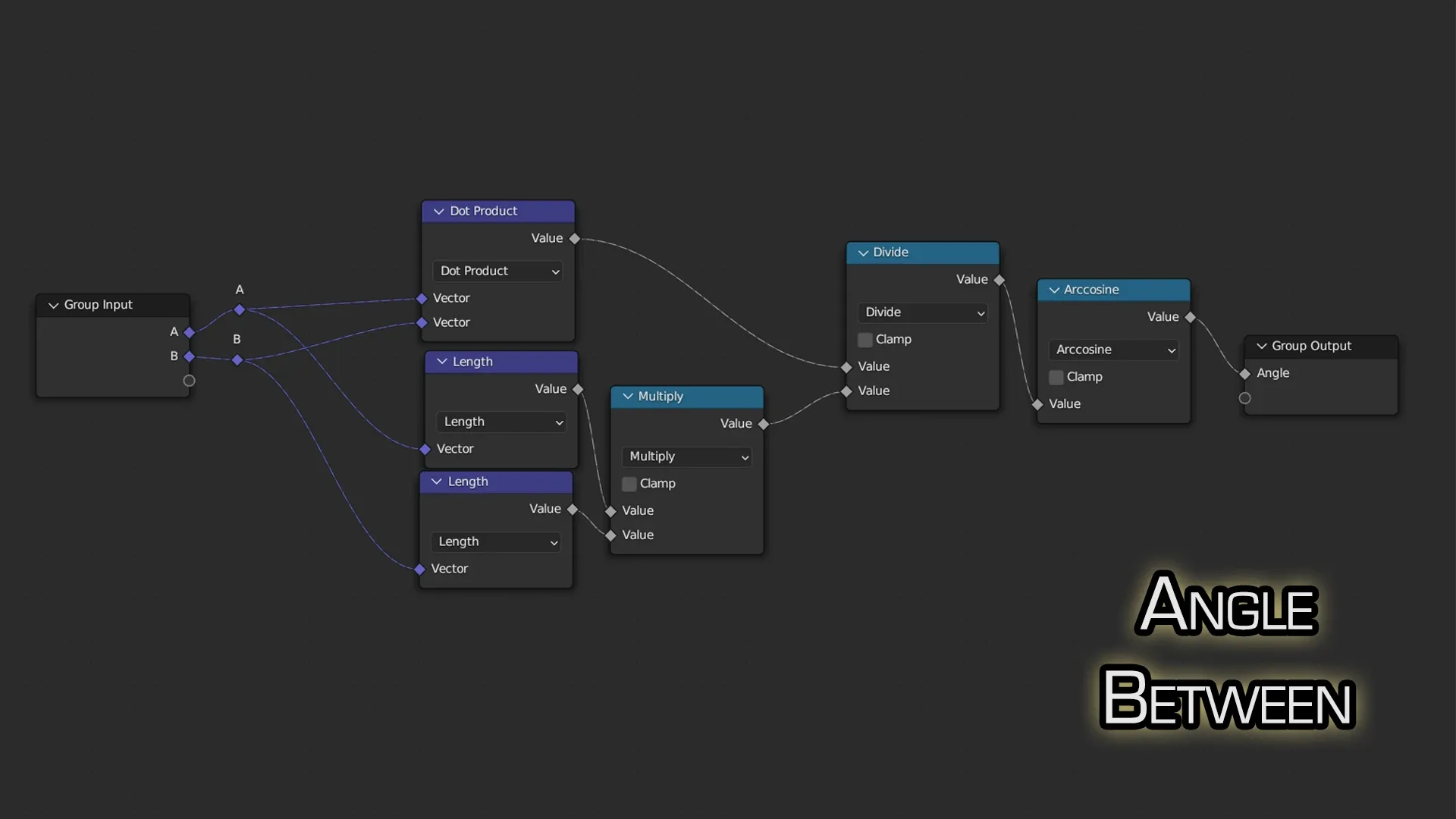Collapse the Group Input node
This screenshot has height=819, width=1456.
click(x=54, y=305)
